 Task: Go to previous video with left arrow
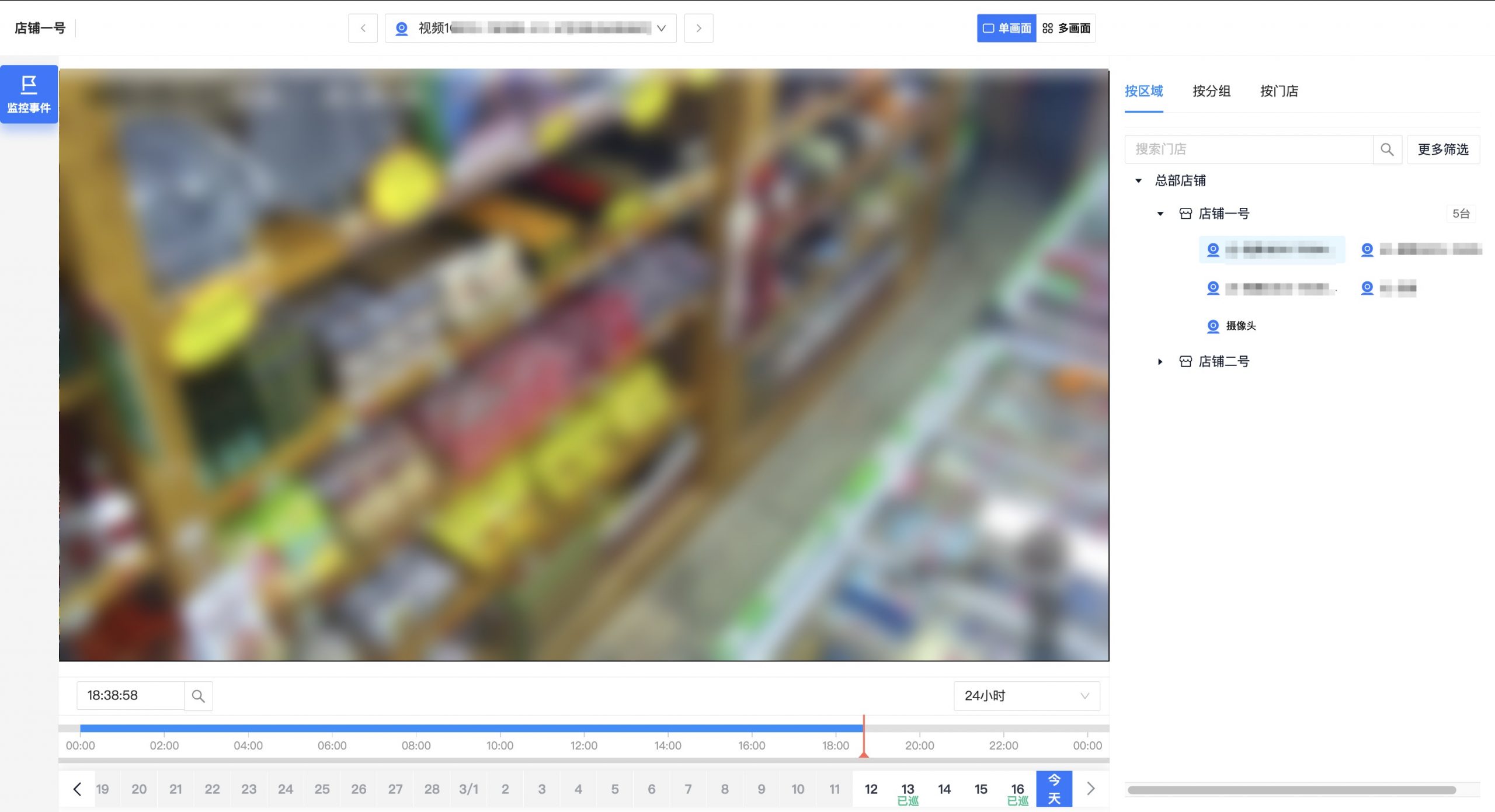[x=363, y=28]
